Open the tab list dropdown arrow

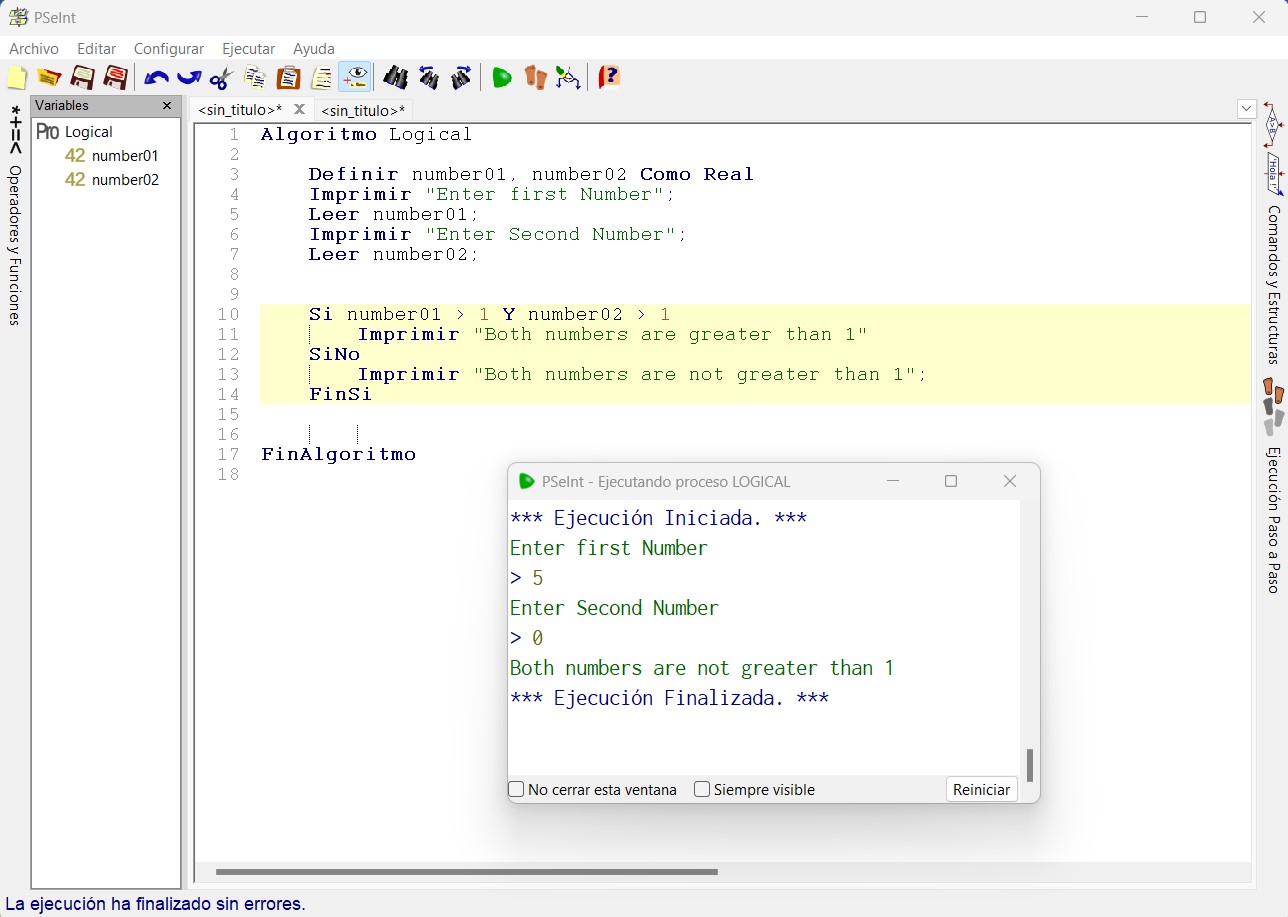pos(1246,108)
